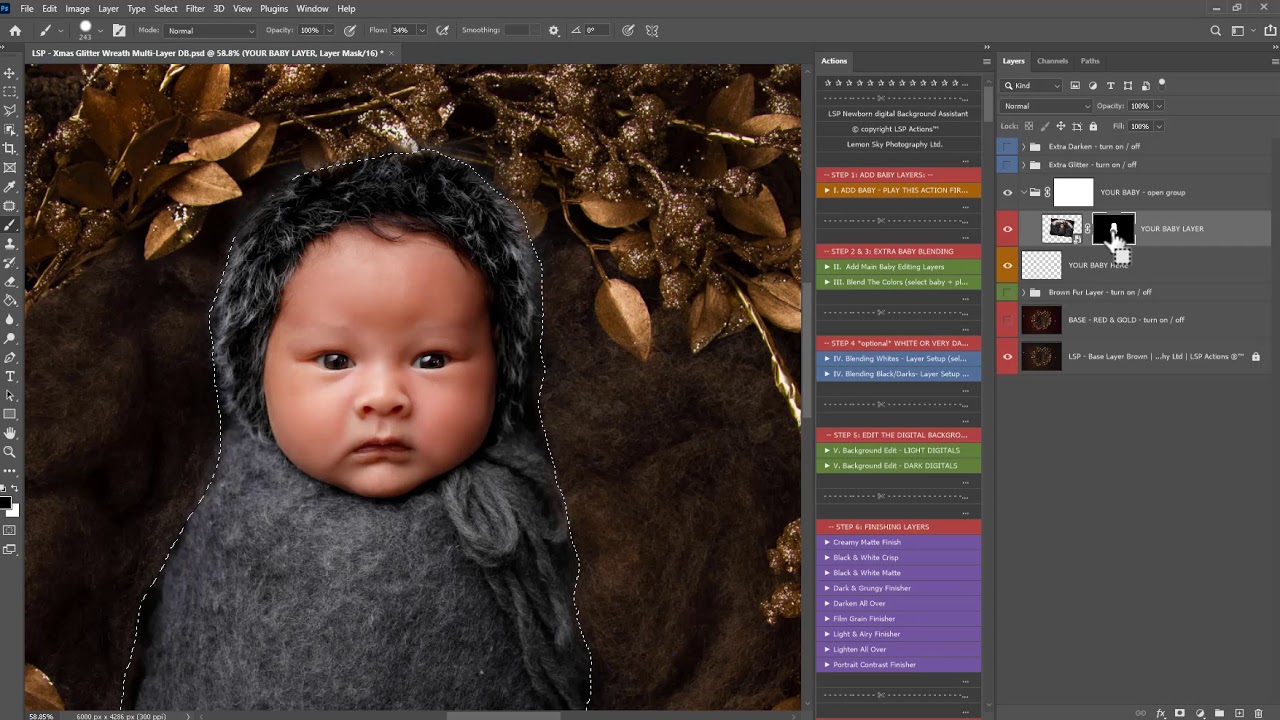Select the Rectangle shape tool

[10, 414]
